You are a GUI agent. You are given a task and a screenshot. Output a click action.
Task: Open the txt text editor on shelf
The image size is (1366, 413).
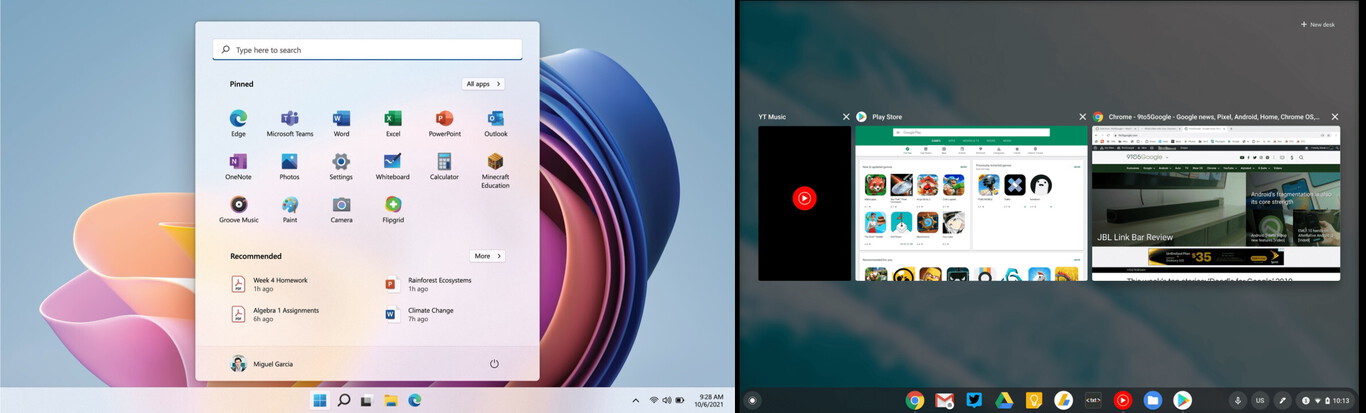(1093, 400)
